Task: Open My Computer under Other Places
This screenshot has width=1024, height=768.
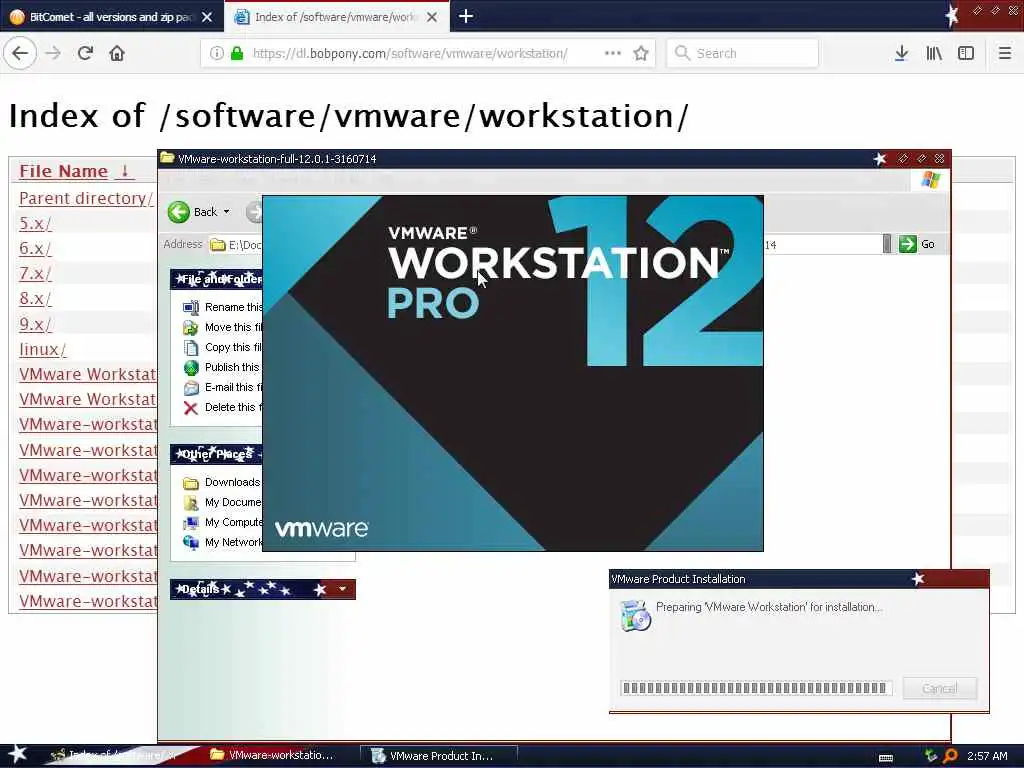Action: pyautogui.click(x=223, y=522)
